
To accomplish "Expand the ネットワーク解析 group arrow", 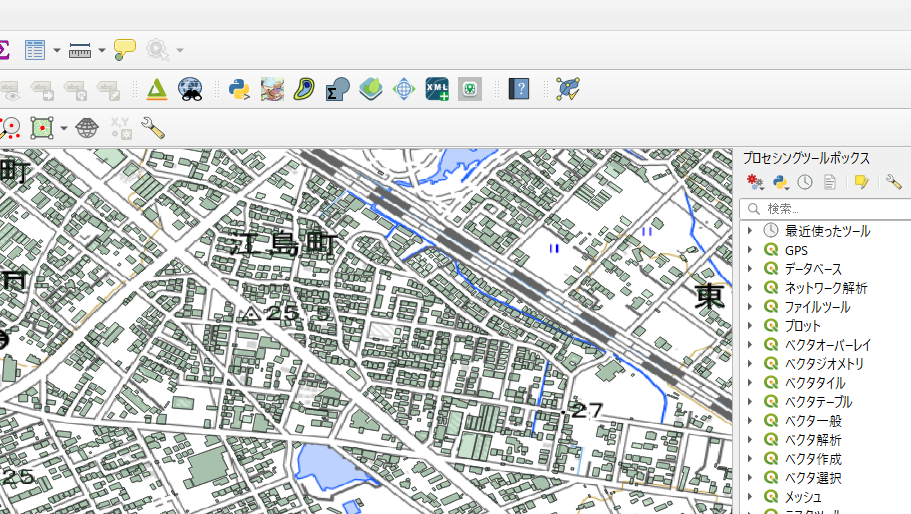I will [750, 288].
